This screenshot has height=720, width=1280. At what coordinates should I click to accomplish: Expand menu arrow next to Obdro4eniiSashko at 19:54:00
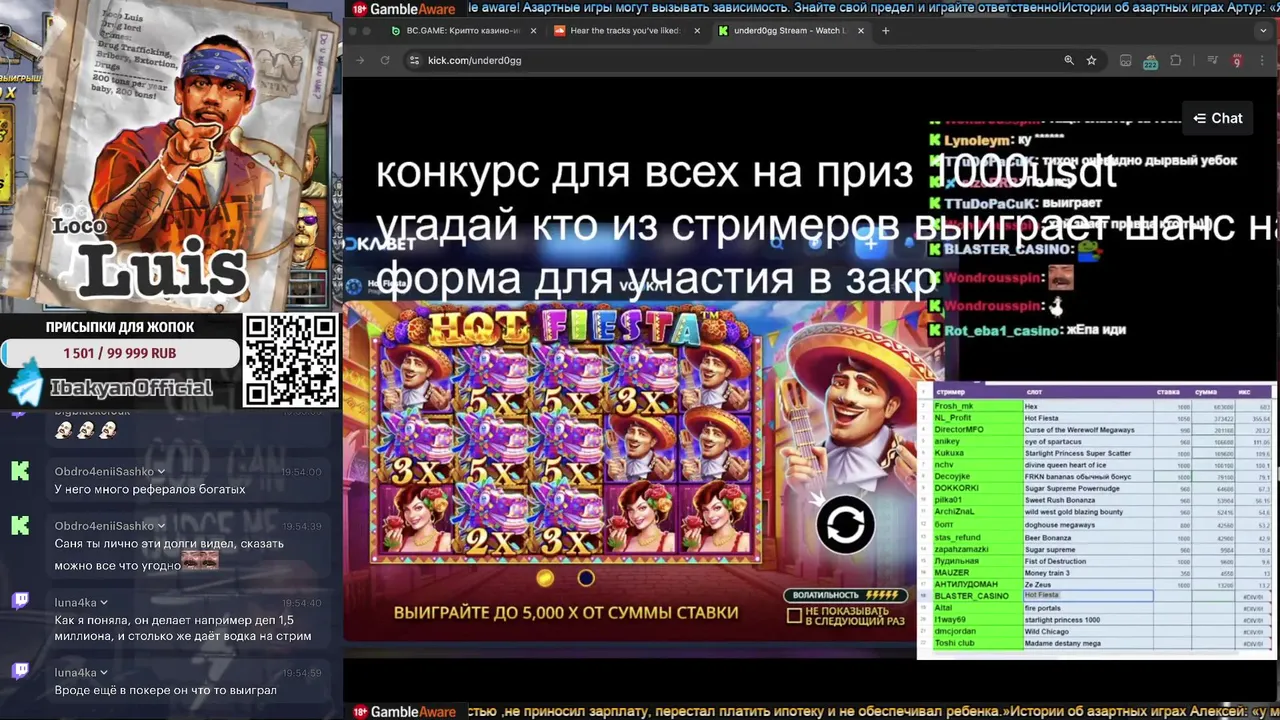point(161,471)
